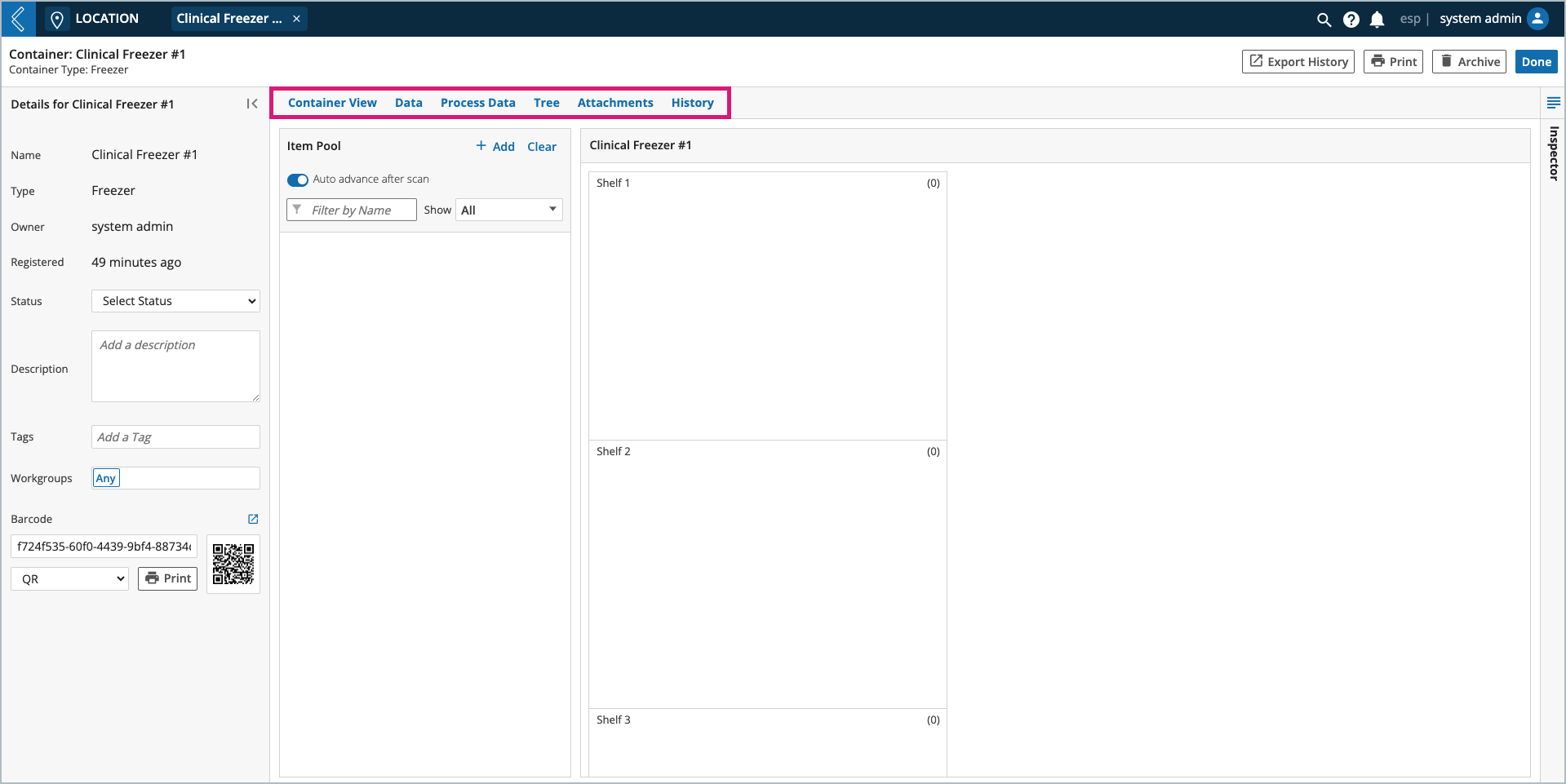This screenshot has width=1566, height=784.
Task: Open the Select Status dropdown
Action: click(x=175, y=301)
